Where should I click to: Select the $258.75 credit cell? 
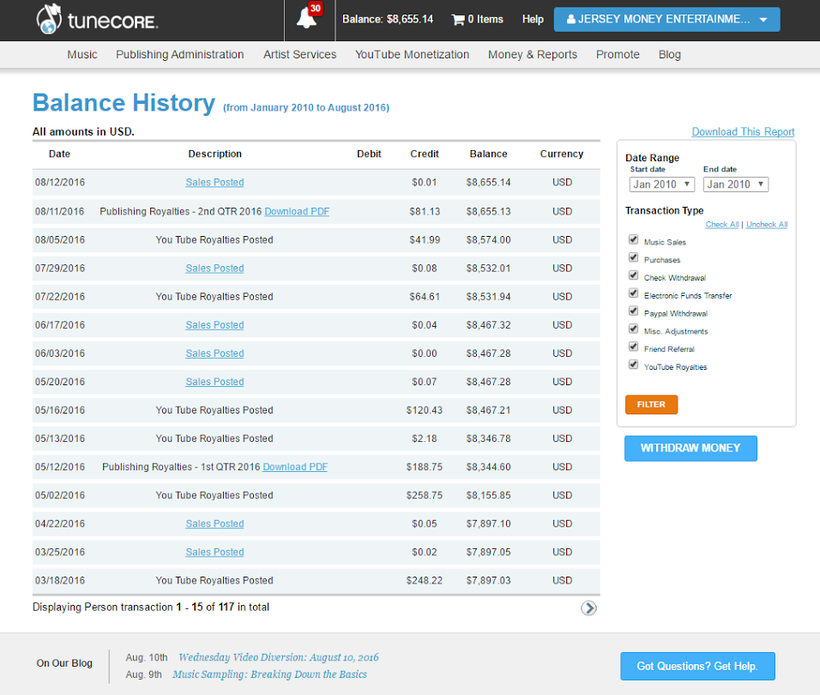coord(424,495)
